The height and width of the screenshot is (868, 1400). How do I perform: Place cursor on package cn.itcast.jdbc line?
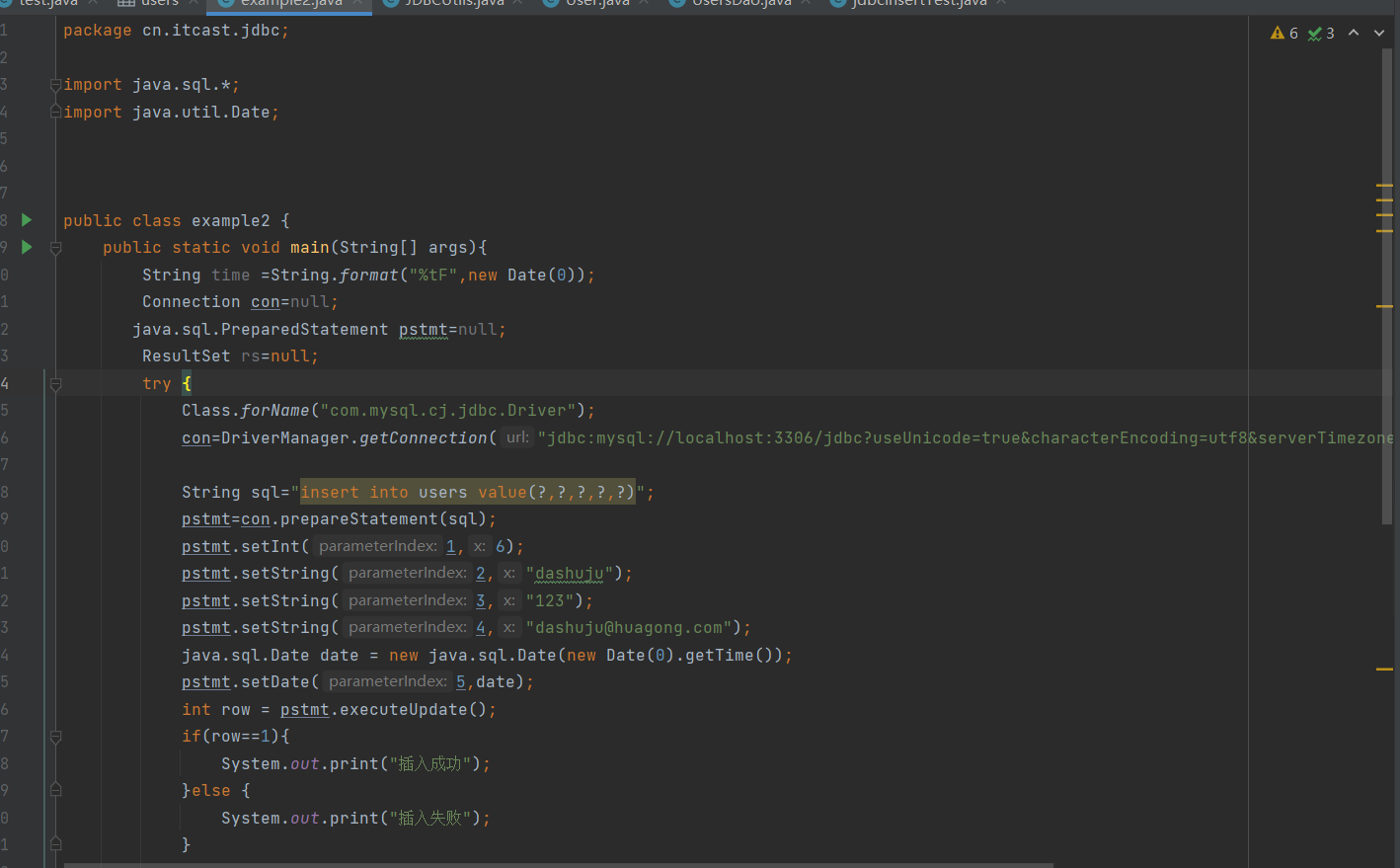click(176, 31)
